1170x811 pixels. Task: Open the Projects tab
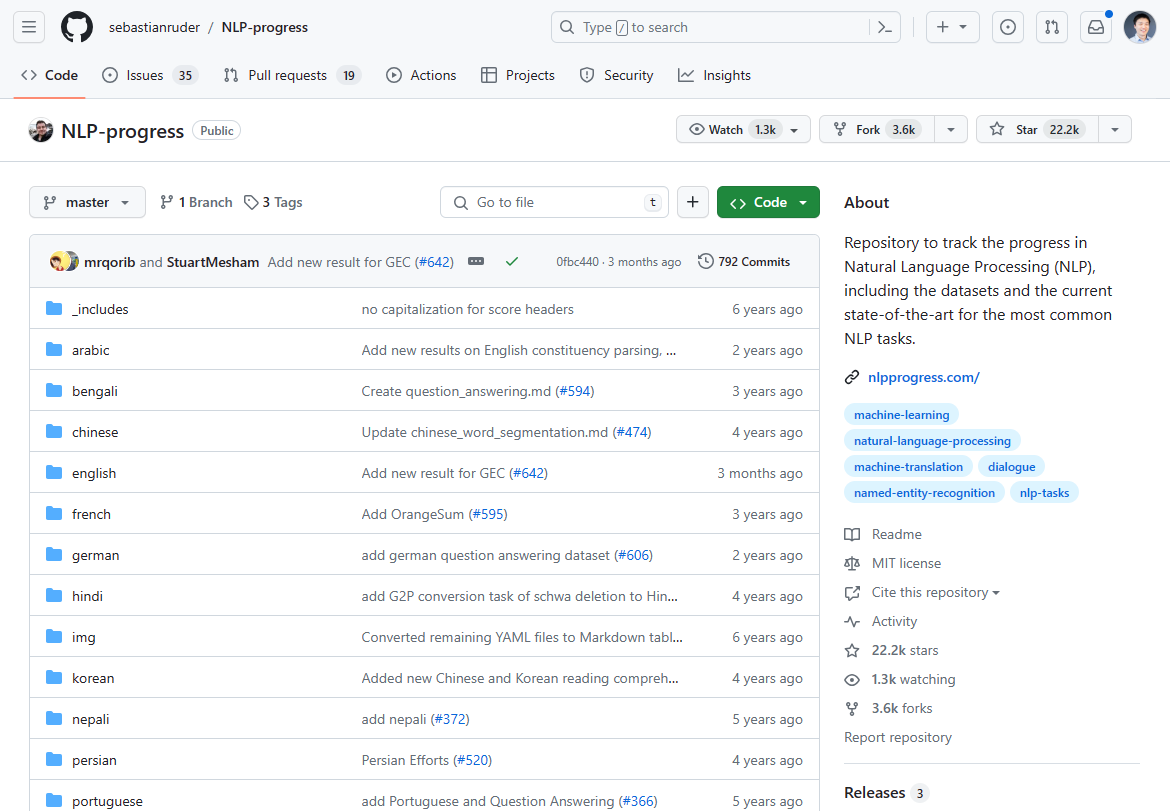tap(519, 75)
